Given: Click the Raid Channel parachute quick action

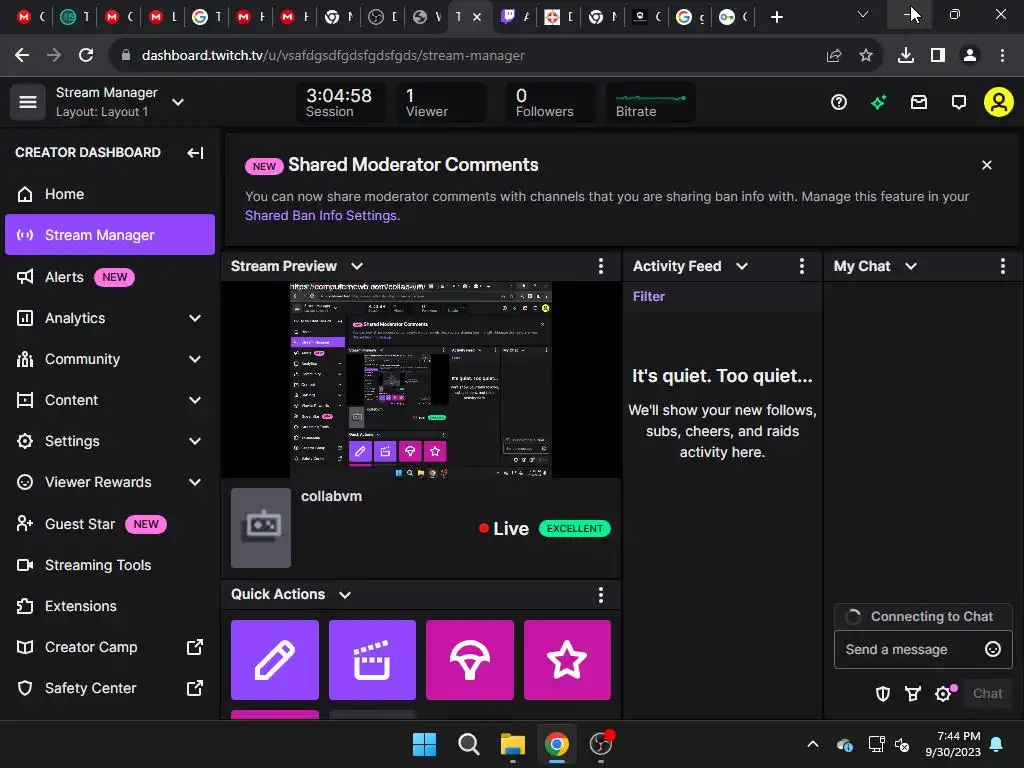Looking at the screenshot, I should click(x=470, y=660).
